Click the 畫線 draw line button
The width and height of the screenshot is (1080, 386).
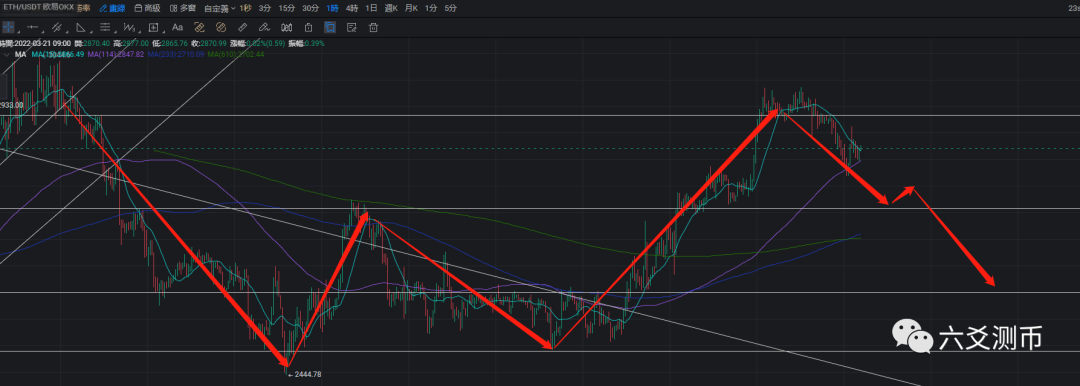click(x=112, y=8)
